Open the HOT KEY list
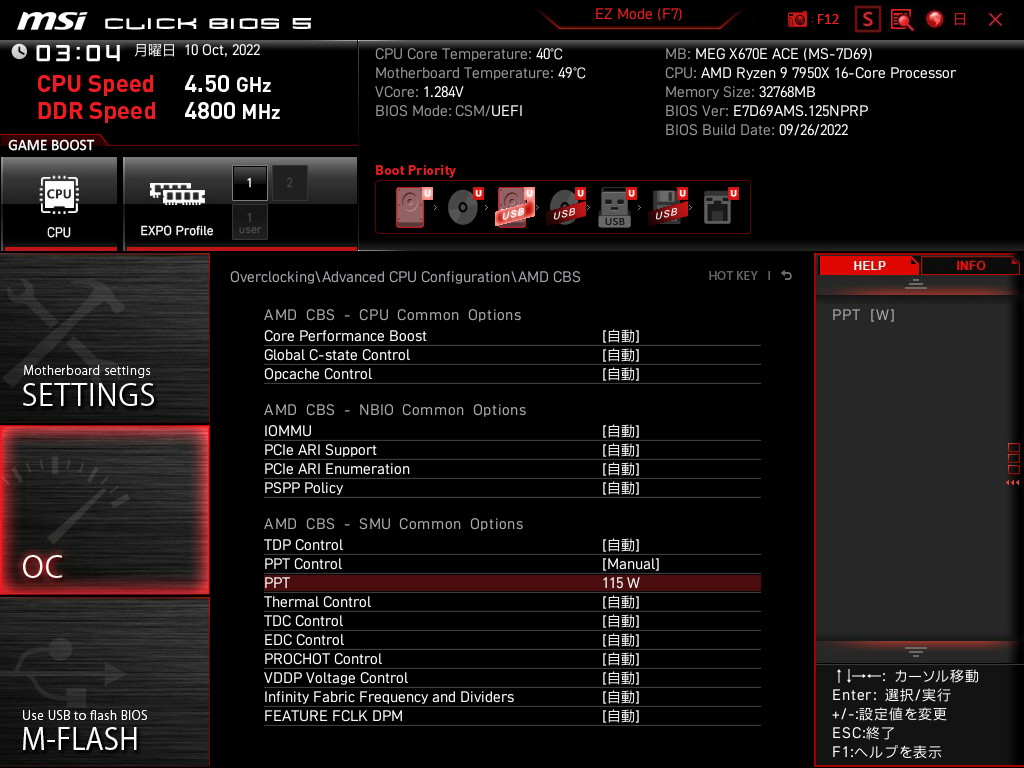 point(733,276)
